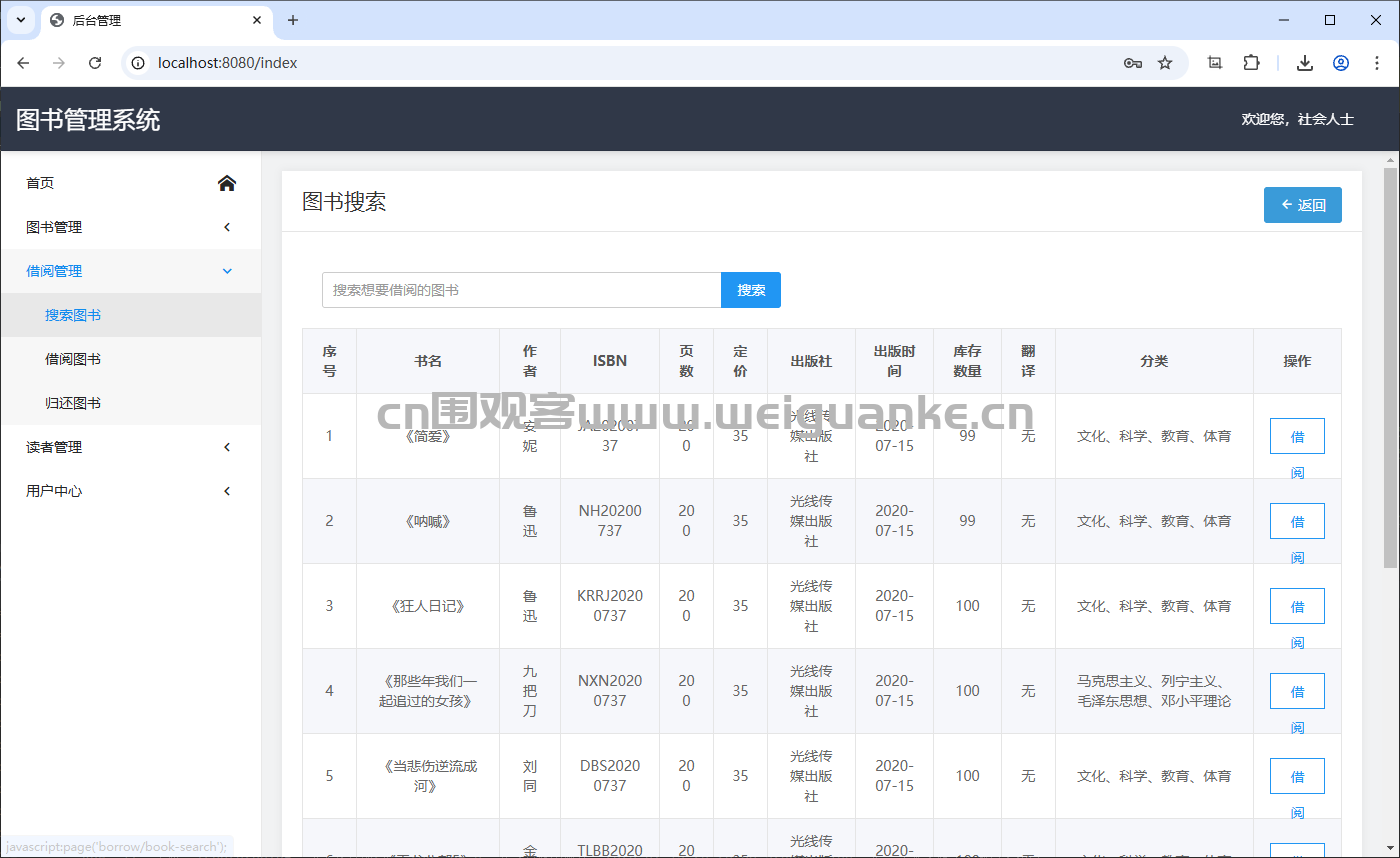Borrow 《当悲伤逆流成河》 with 借阅 button
Screen dimensions: 1400x858
tap(1297, 776)
